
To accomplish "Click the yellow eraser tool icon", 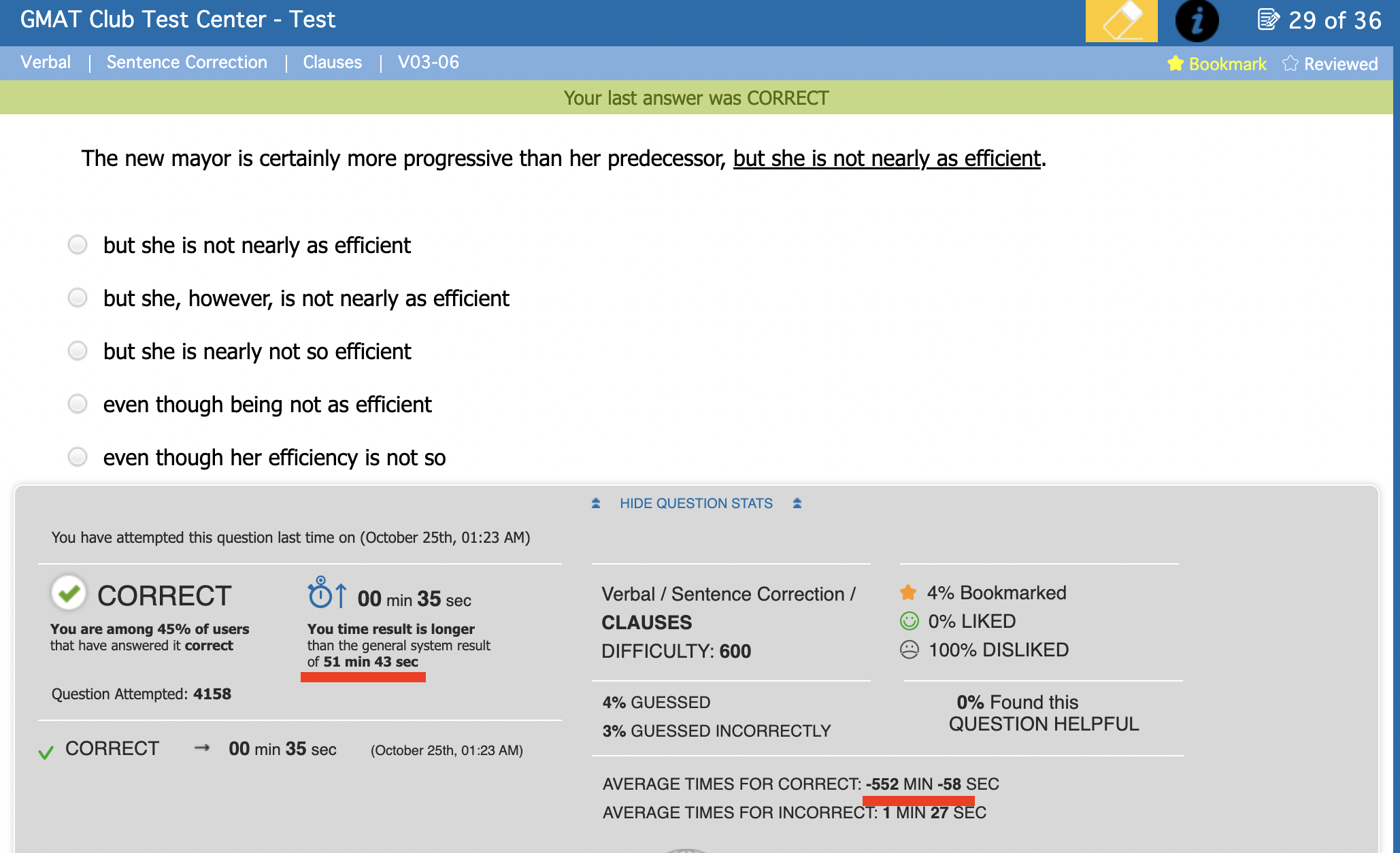I will [1121, 21].
